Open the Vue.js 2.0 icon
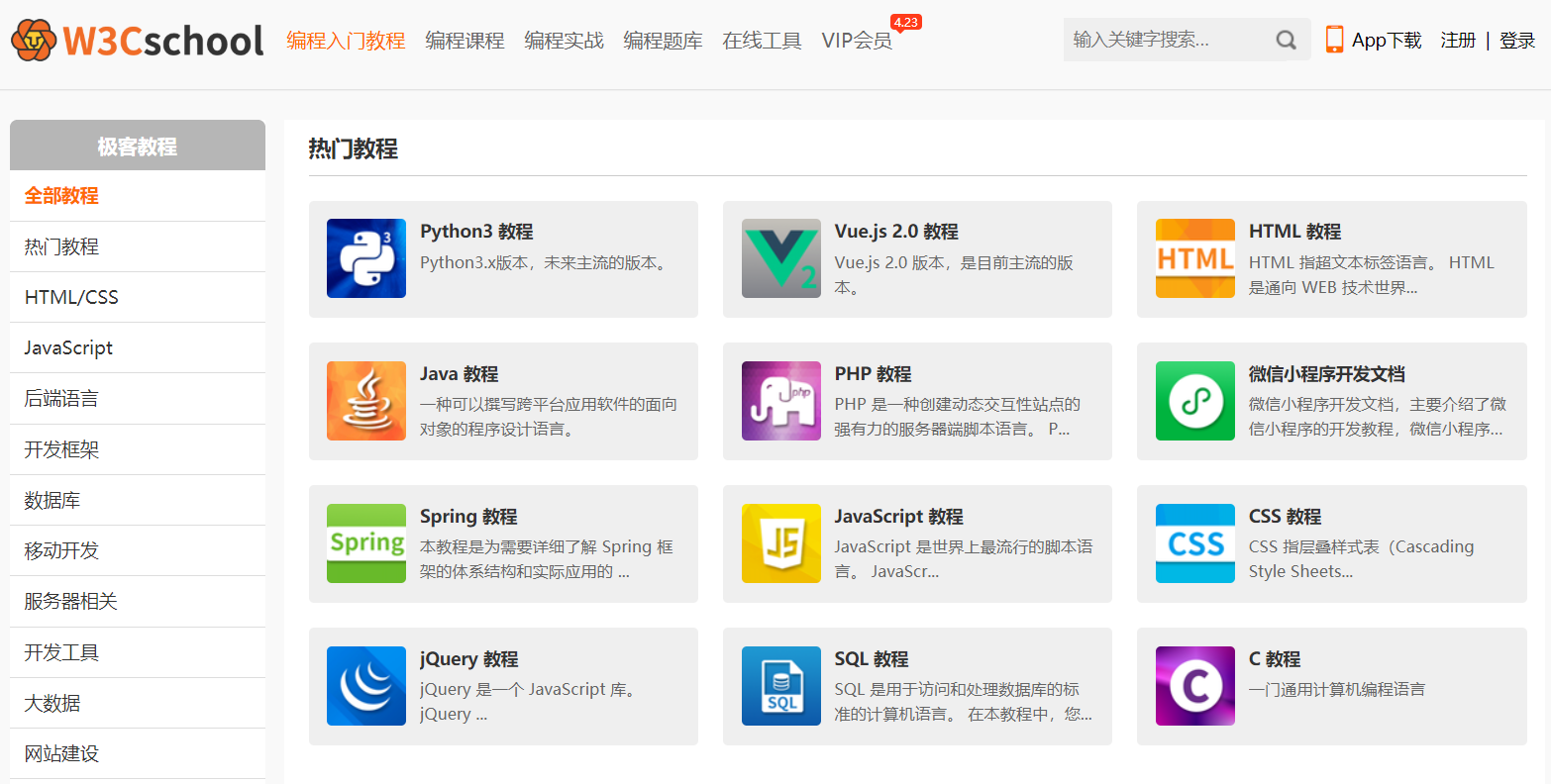The image size is (1551, 784). [780, 258]
